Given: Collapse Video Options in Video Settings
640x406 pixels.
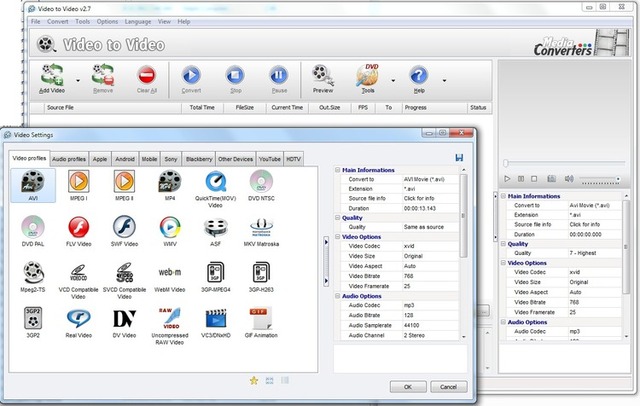Looking at the screenshot, I should 338,237.
